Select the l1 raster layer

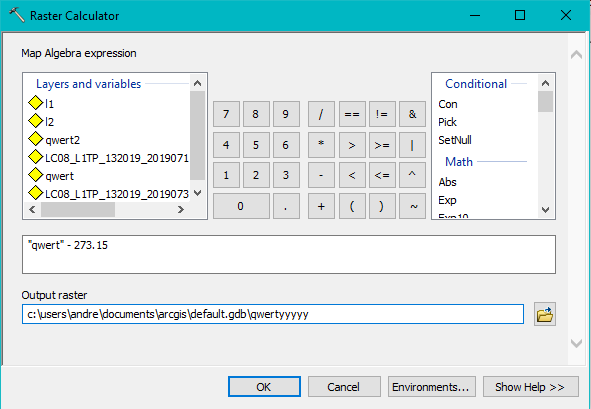point(41,103)
